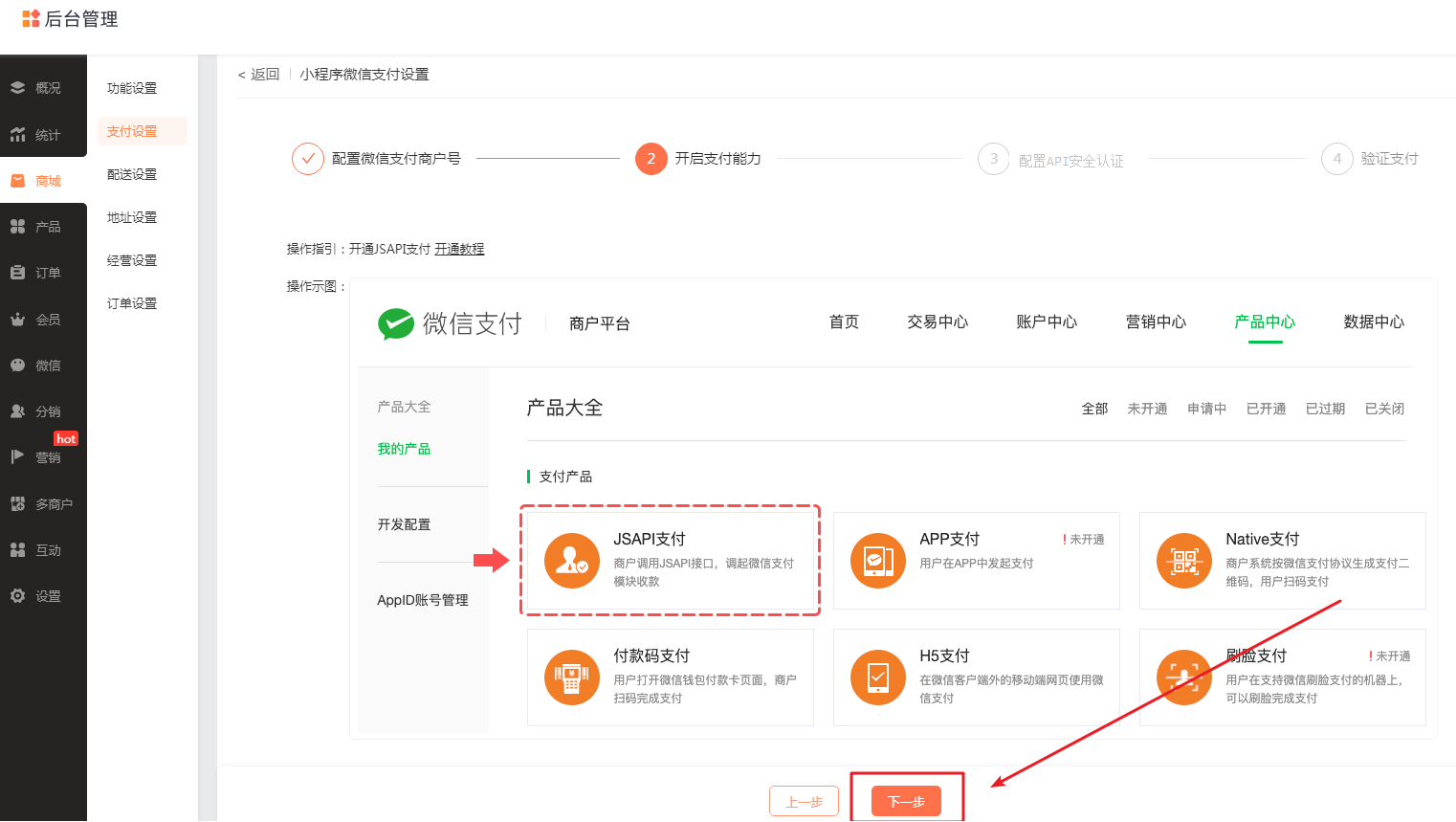Click the 统计 chart icon

pos(17,135)
